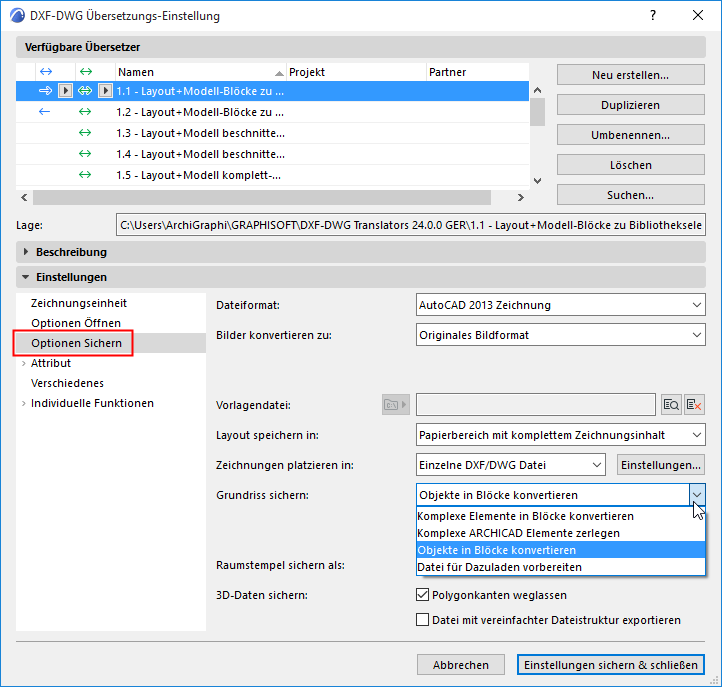Select Komplexe Elemente in Blöcke konvertieren

click(x=560, y=516)
